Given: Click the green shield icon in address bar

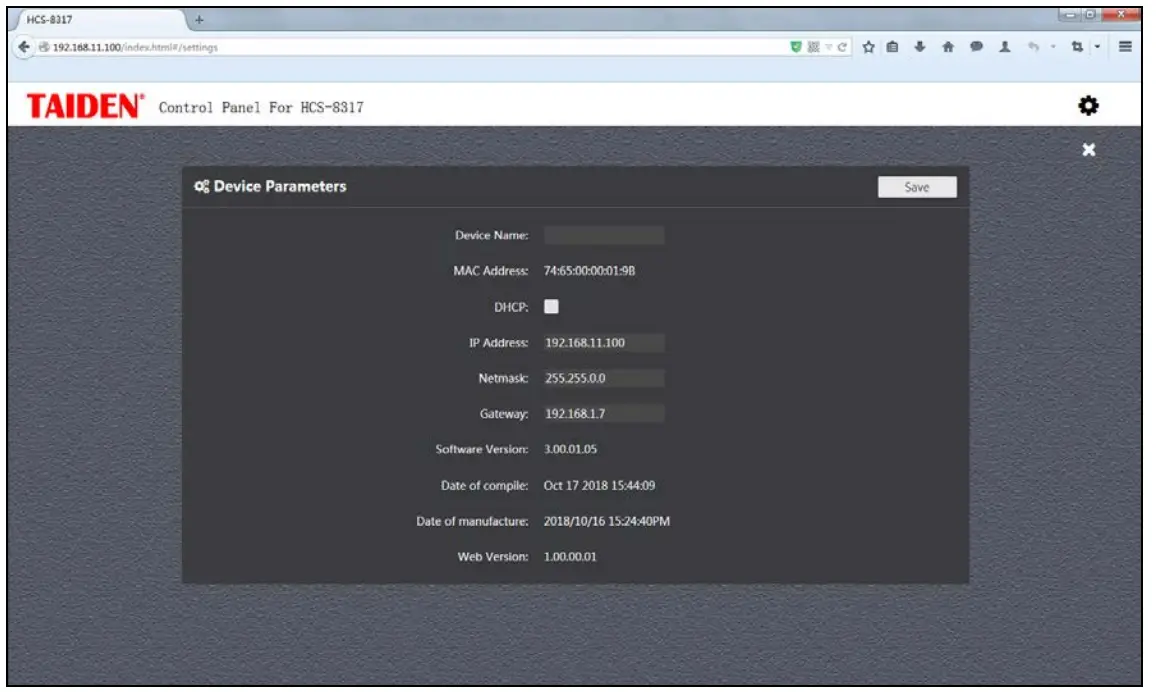Looking at the screenshot, I should tap(795, 47).
